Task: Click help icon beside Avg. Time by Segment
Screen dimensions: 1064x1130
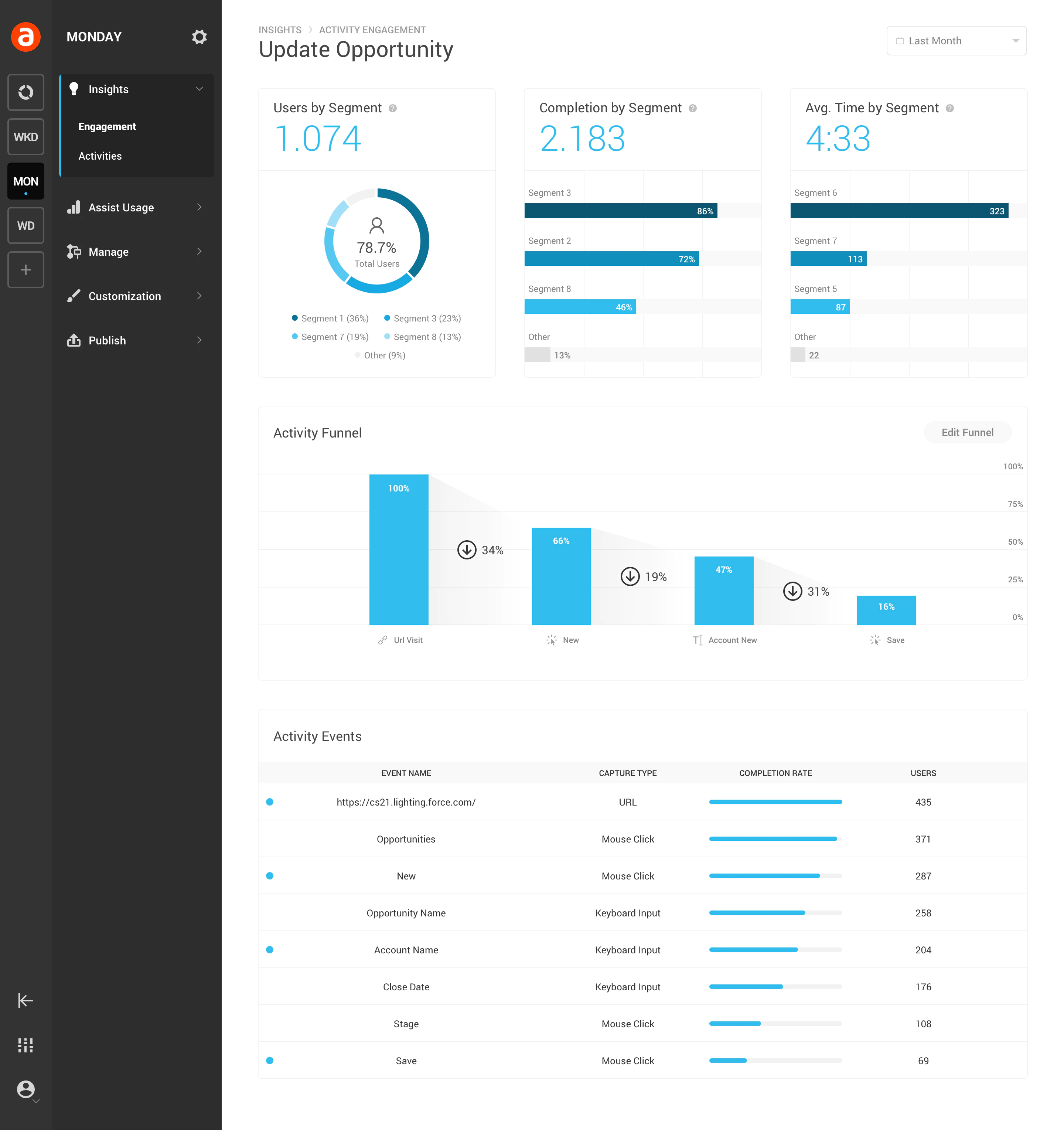Action: [x=950, y=108]
